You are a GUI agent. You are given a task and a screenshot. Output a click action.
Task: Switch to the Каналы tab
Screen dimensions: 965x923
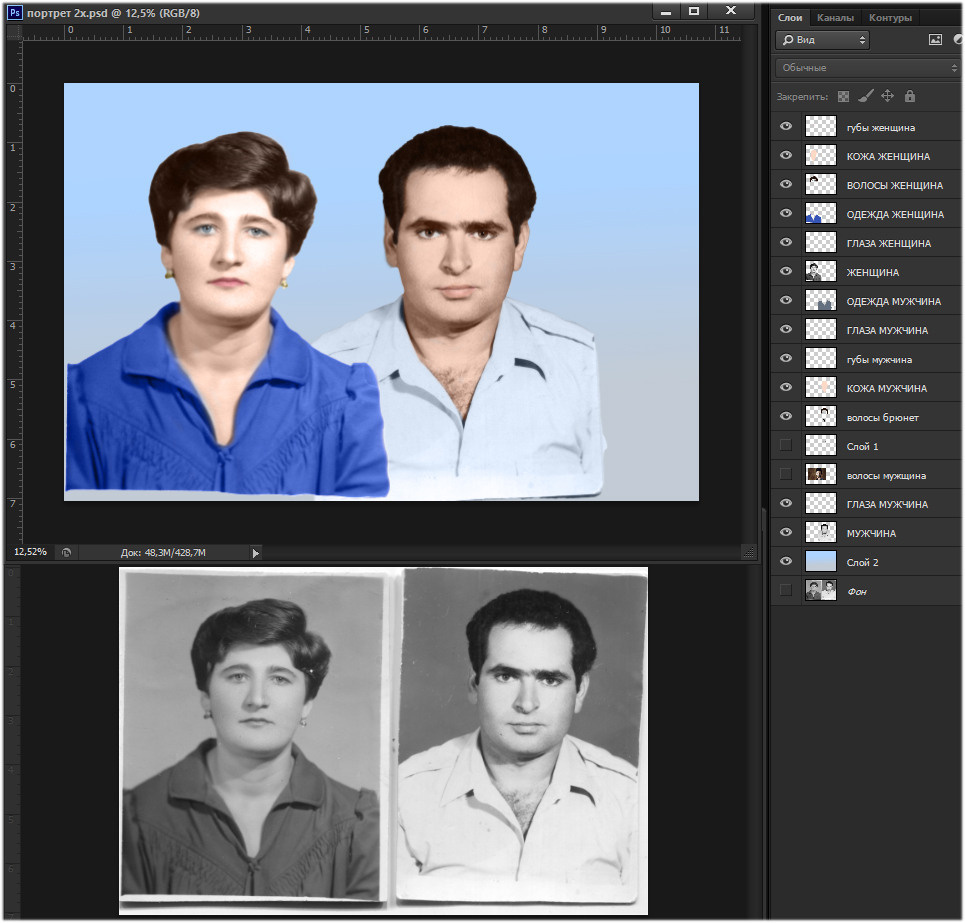835,18
